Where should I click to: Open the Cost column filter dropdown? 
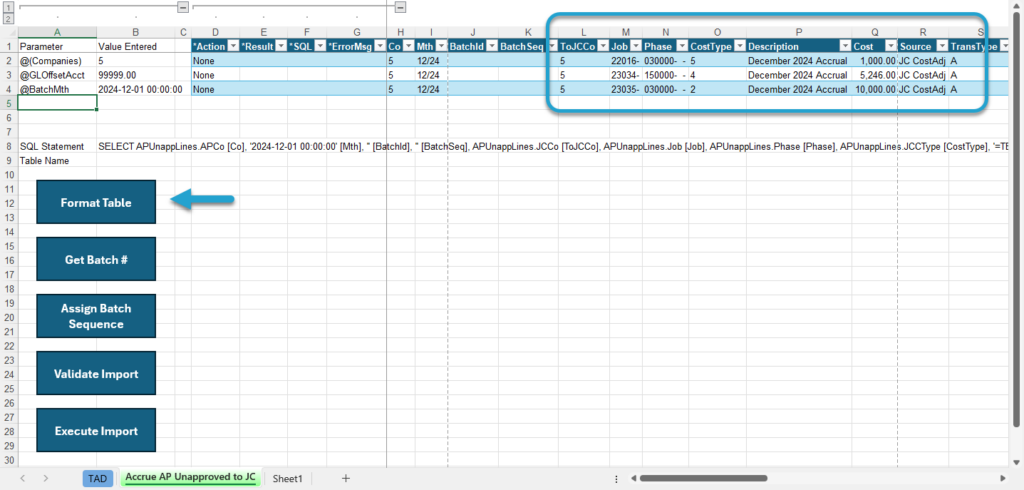[x=890, y=46]
